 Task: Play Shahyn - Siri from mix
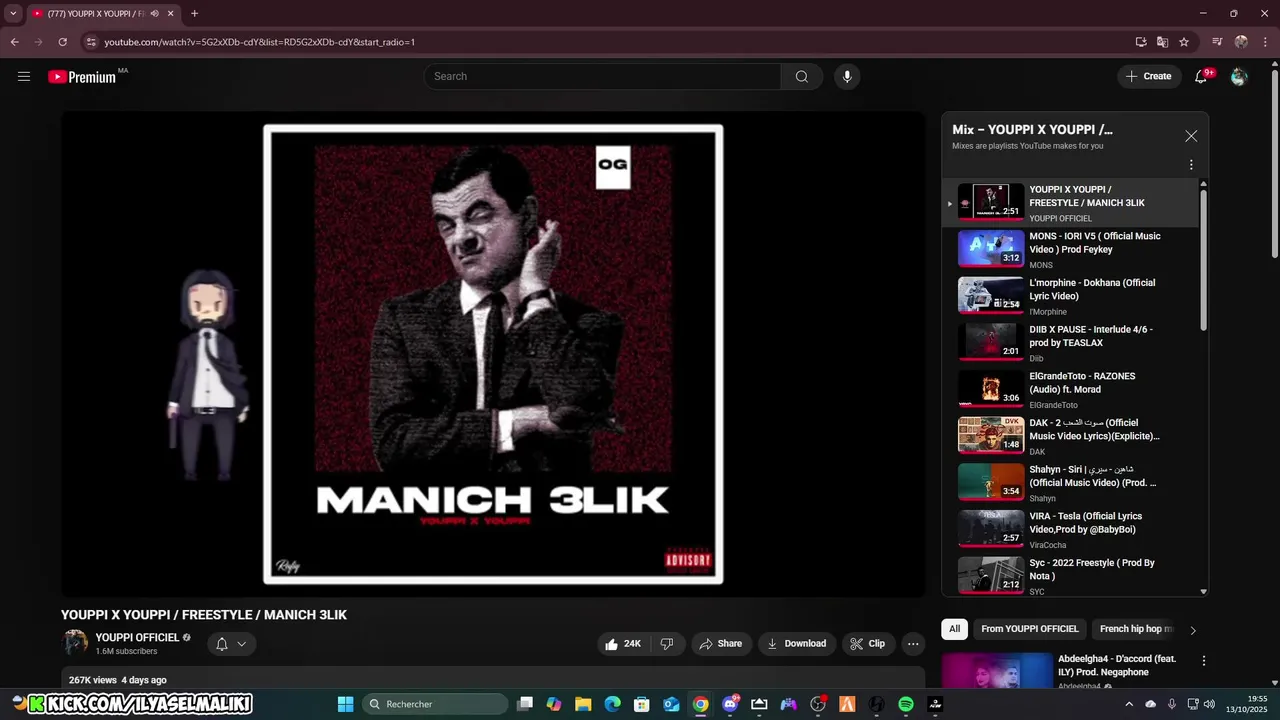[1069, 483]
